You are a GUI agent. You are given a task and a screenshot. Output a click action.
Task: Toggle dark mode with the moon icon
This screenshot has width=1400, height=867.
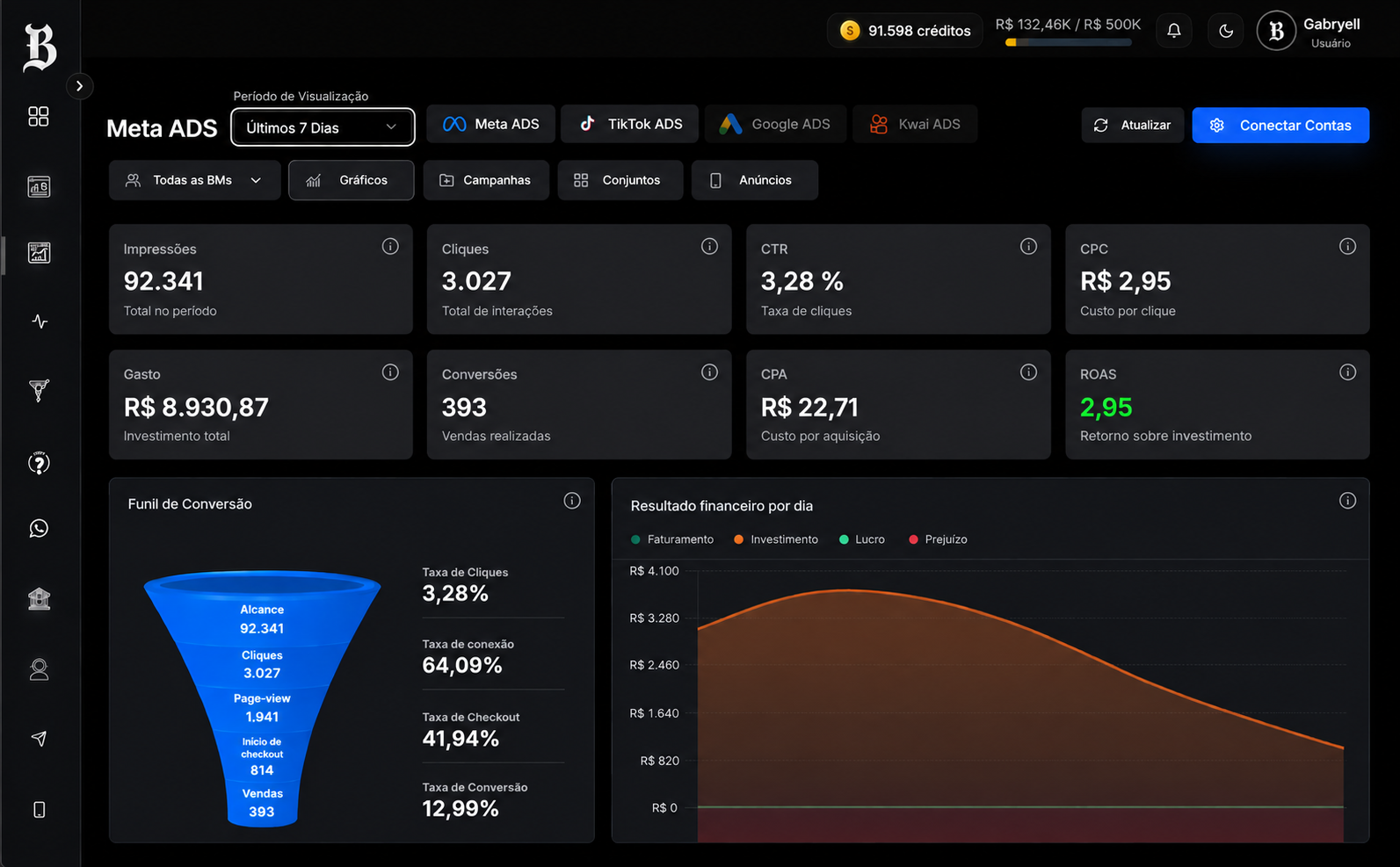[1226, 31]
